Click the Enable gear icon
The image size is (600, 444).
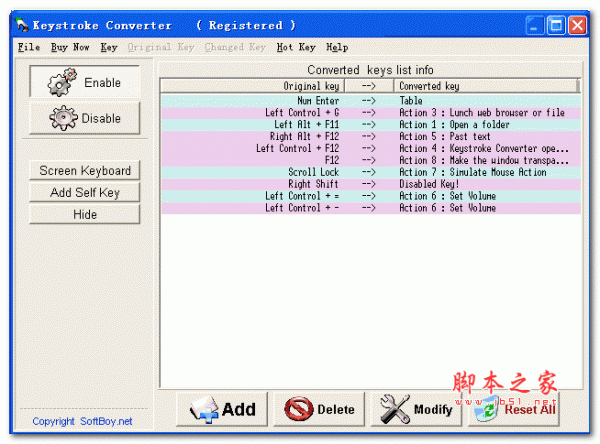(61, 82)
